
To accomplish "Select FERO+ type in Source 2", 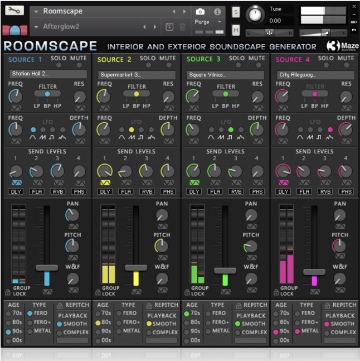I will coord(119,322).
